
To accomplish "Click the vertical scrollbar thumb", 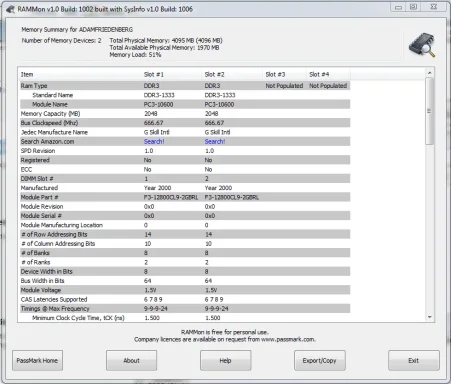I will click(430, 111).
